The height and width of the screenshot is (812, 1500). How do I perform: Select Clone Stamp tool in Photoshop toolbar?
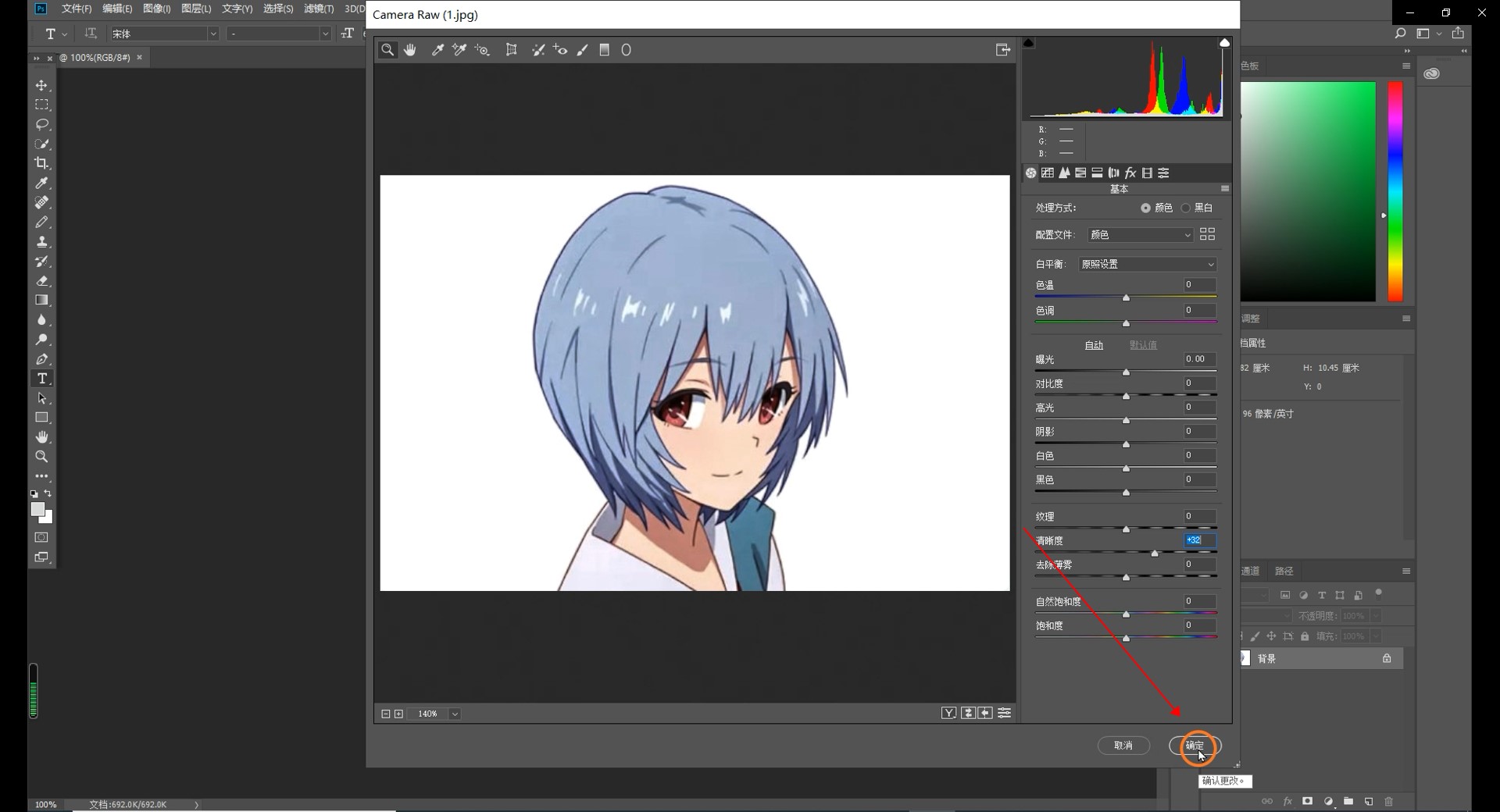42,241
